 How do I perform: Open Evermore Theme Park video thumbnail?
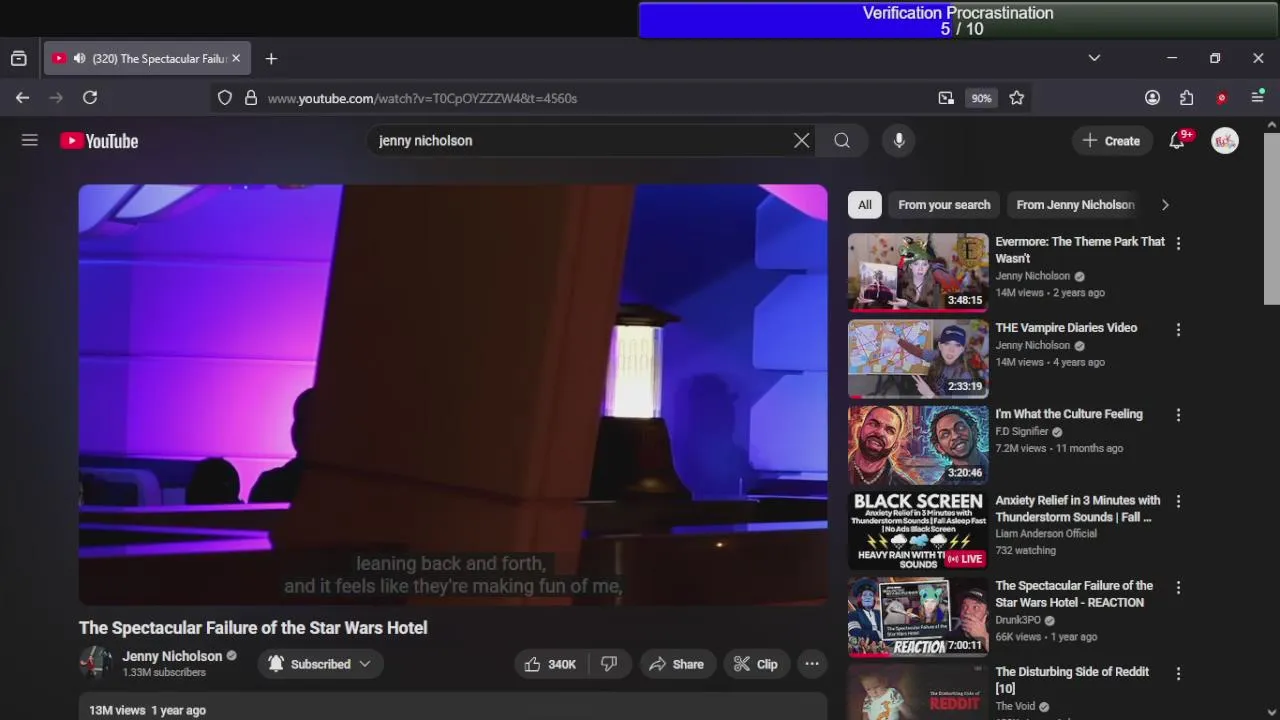pyautogui.click(x=918, y=272)
